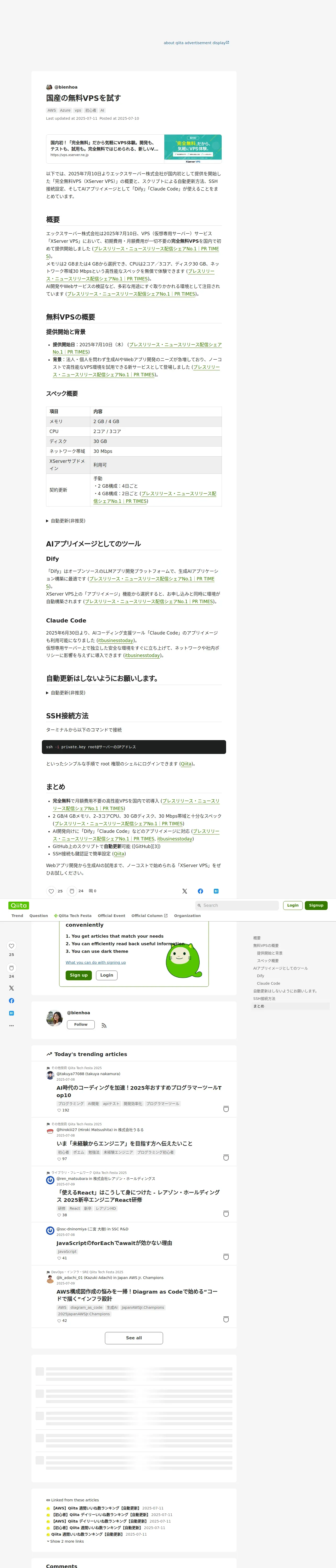Open trending article いま「未経験からエンジニア」
The width and height of the screenshot is (336, 1568).
point(124,1144)
